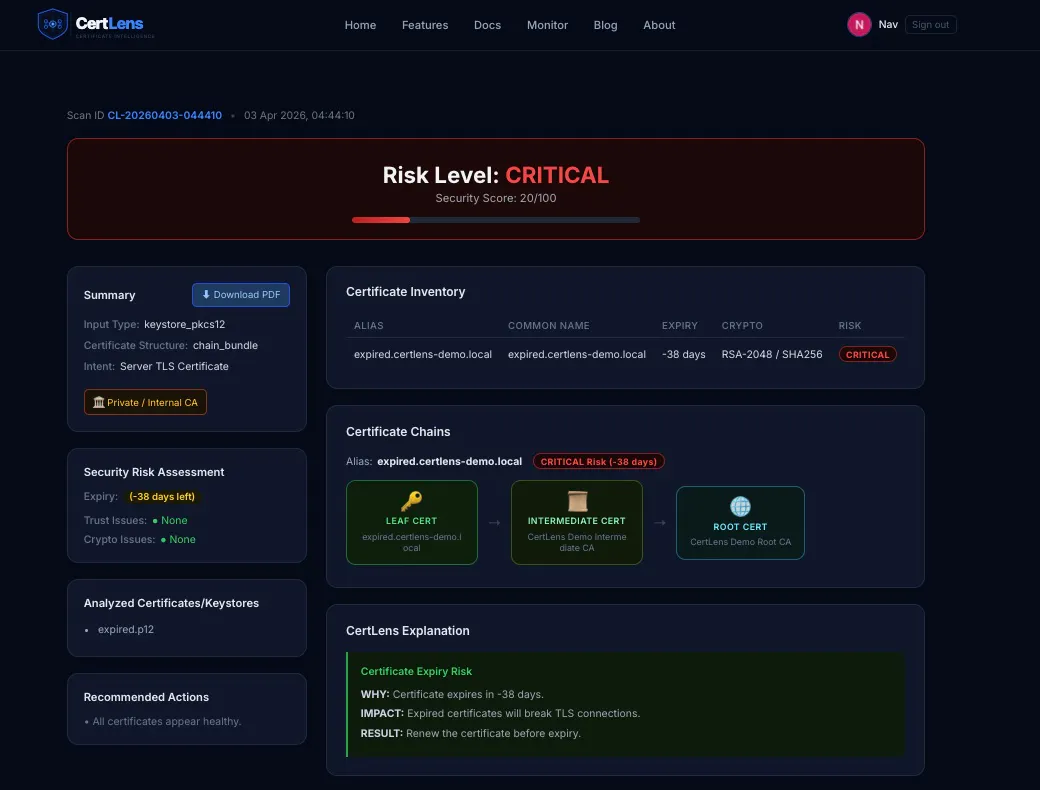Select the Intermediate Cert card
Viewport: 1040px width, 790px height.
coord(577,523)
